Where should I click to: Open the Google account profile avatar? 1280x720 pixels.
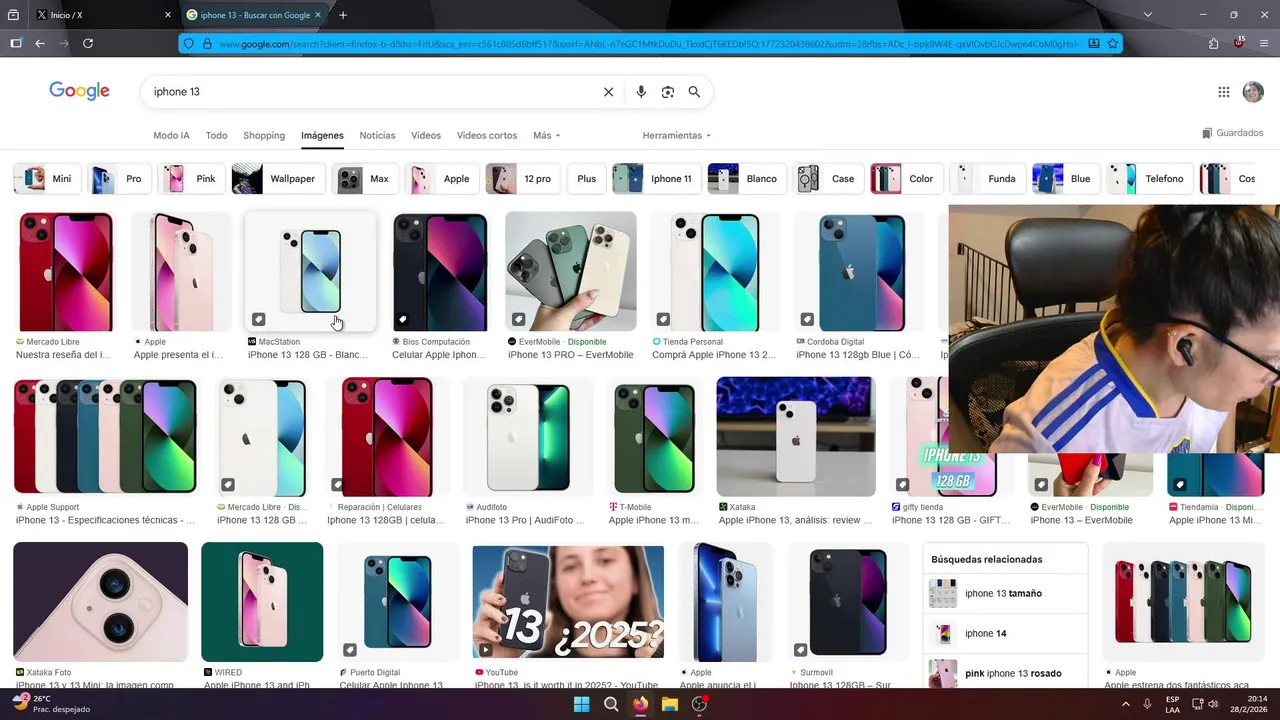1253,92
